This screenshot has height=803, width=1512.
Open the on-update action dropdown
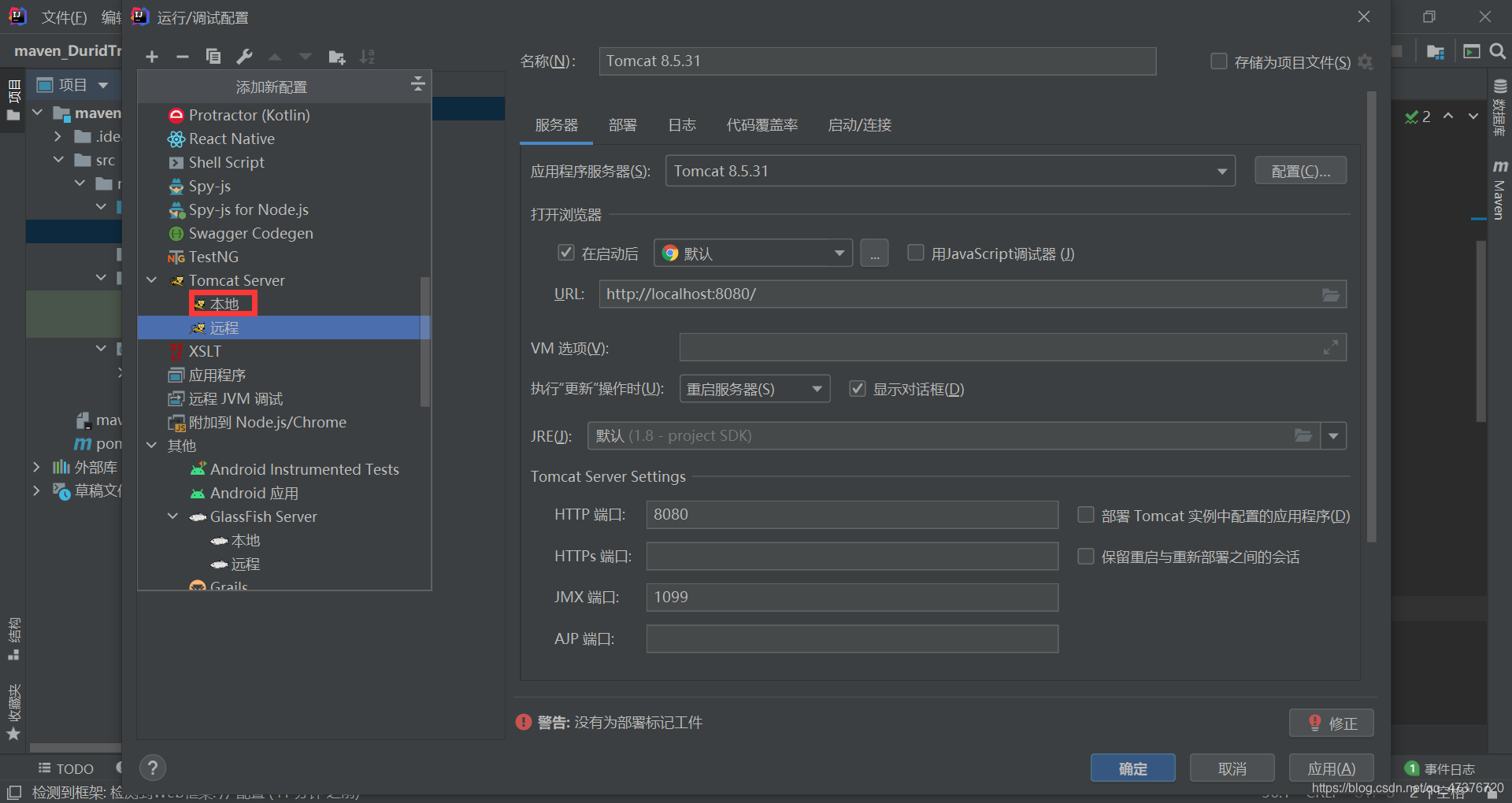pyautogui.click(x=754, y=389)
